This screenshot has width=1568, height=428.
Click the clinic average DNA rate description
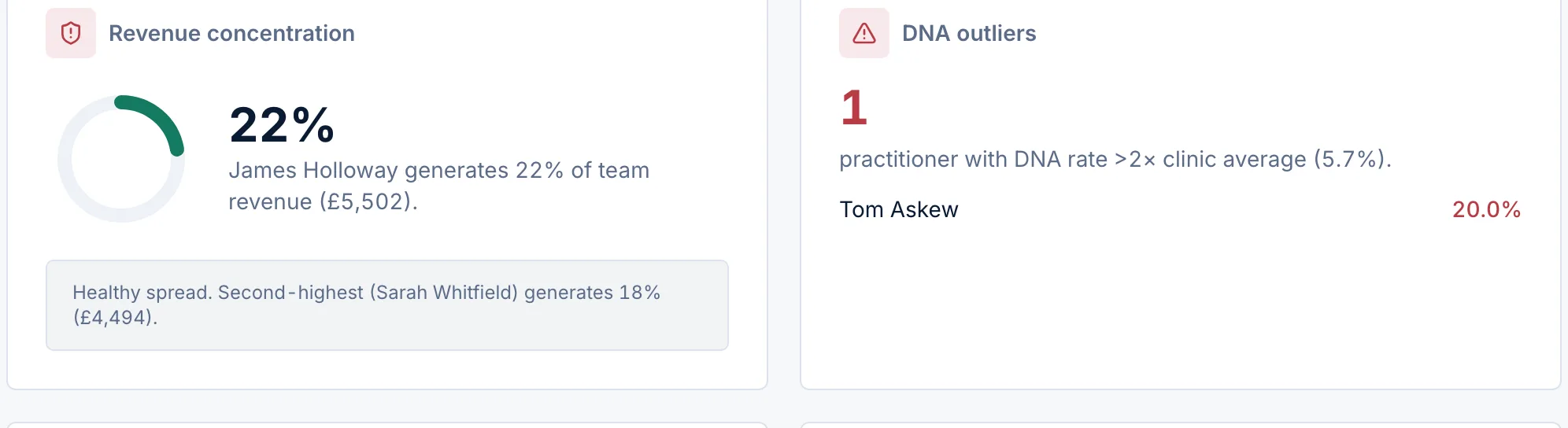click(1115, 159)
